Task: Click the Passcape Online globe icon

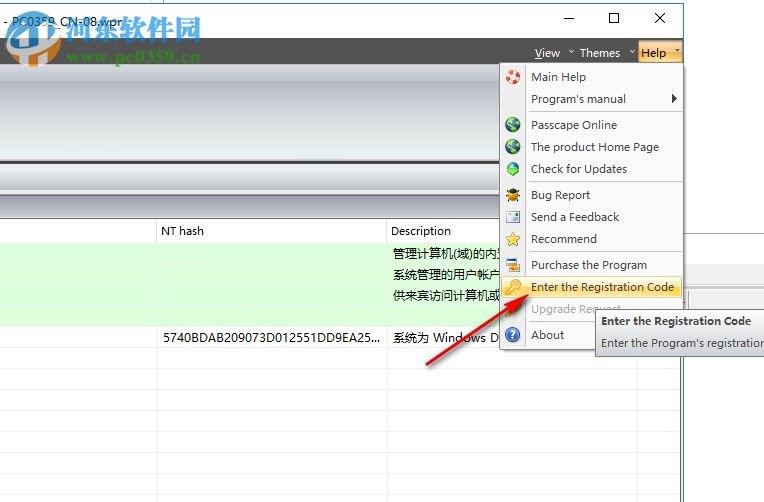Action: point(513,125)
